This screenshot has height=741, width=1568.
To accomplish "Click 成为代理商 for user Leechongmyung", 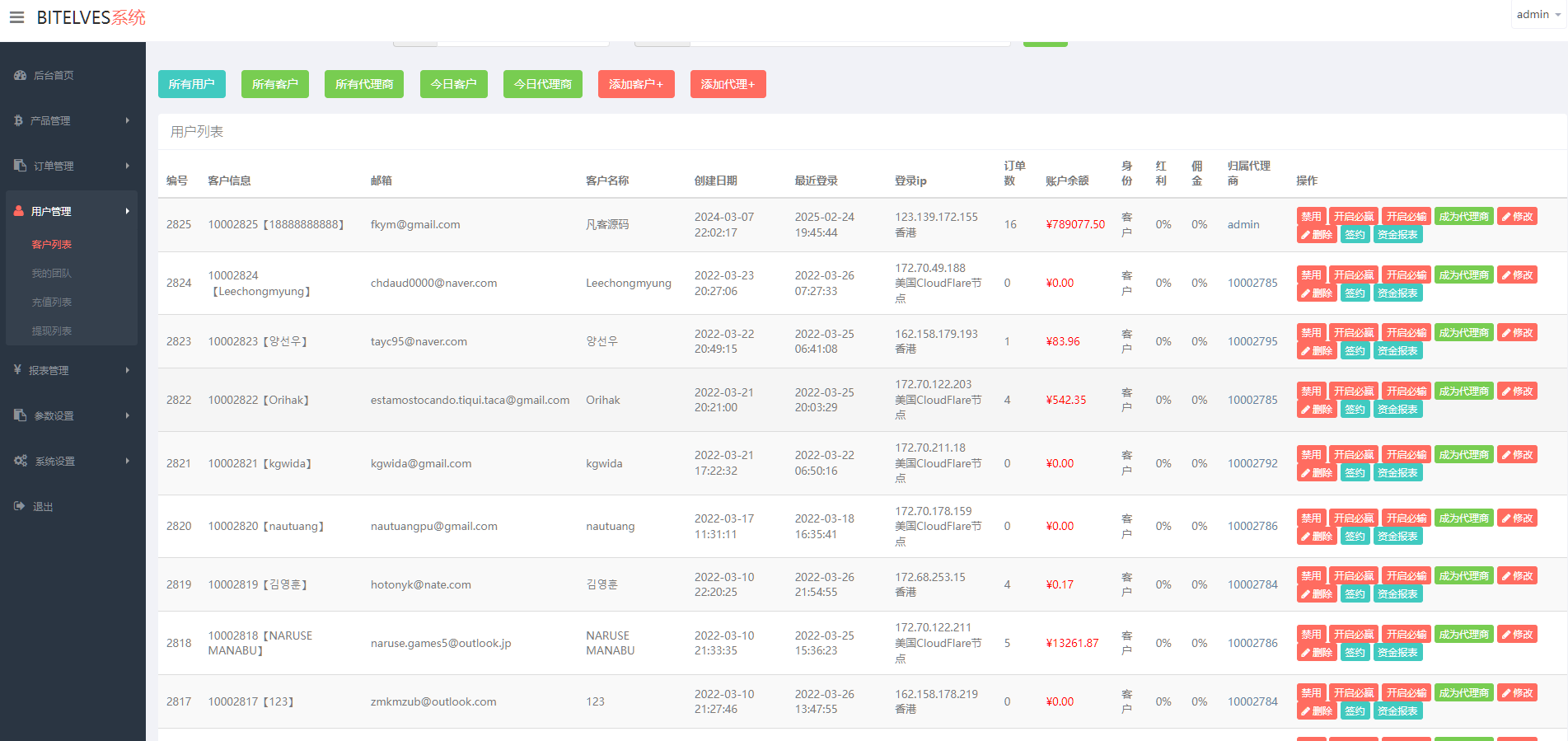I will (1463, 275).
